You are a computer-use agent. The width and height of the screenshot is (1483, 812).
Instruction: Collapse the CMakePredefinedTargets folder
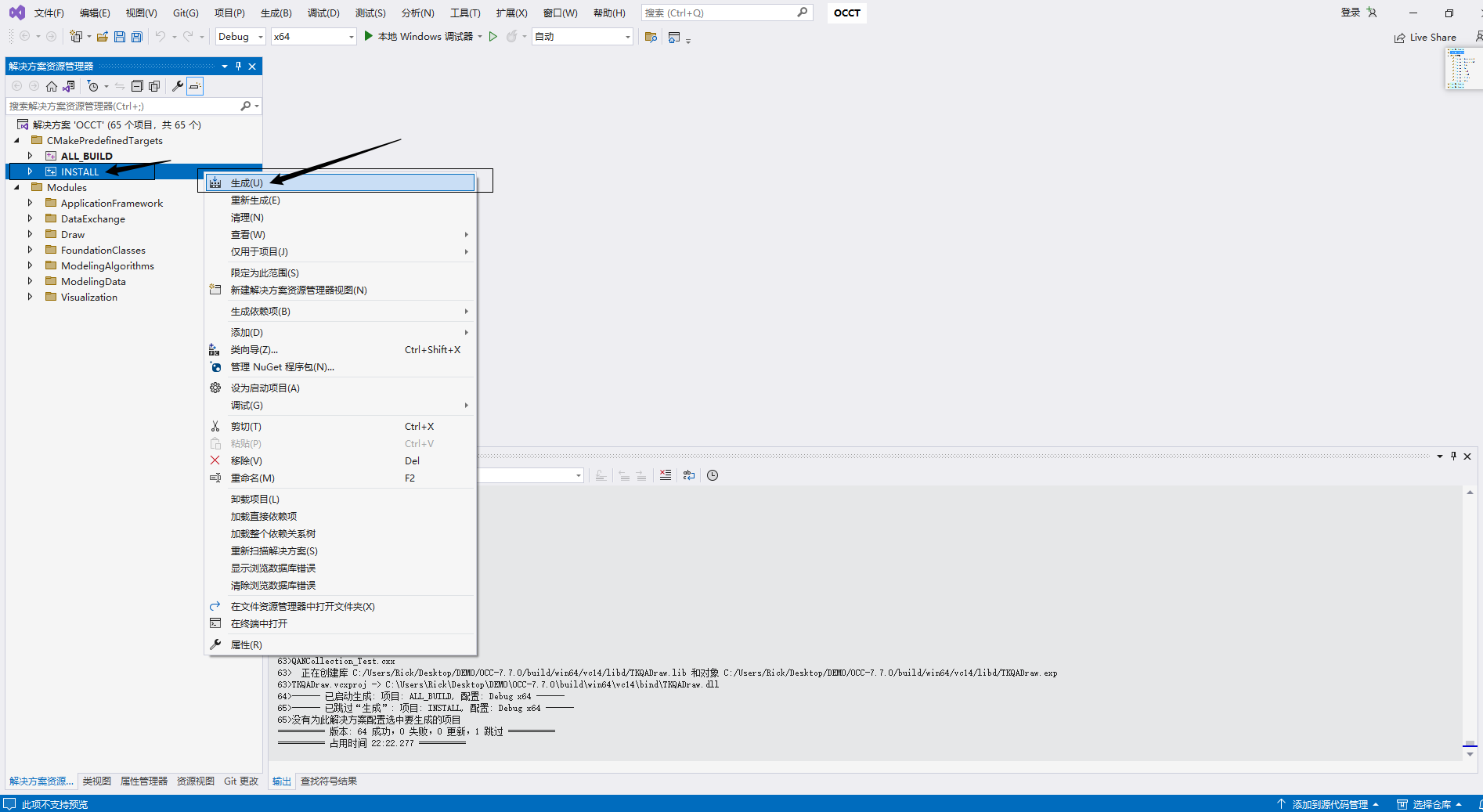pyautogui.click(x=16, y=140)
